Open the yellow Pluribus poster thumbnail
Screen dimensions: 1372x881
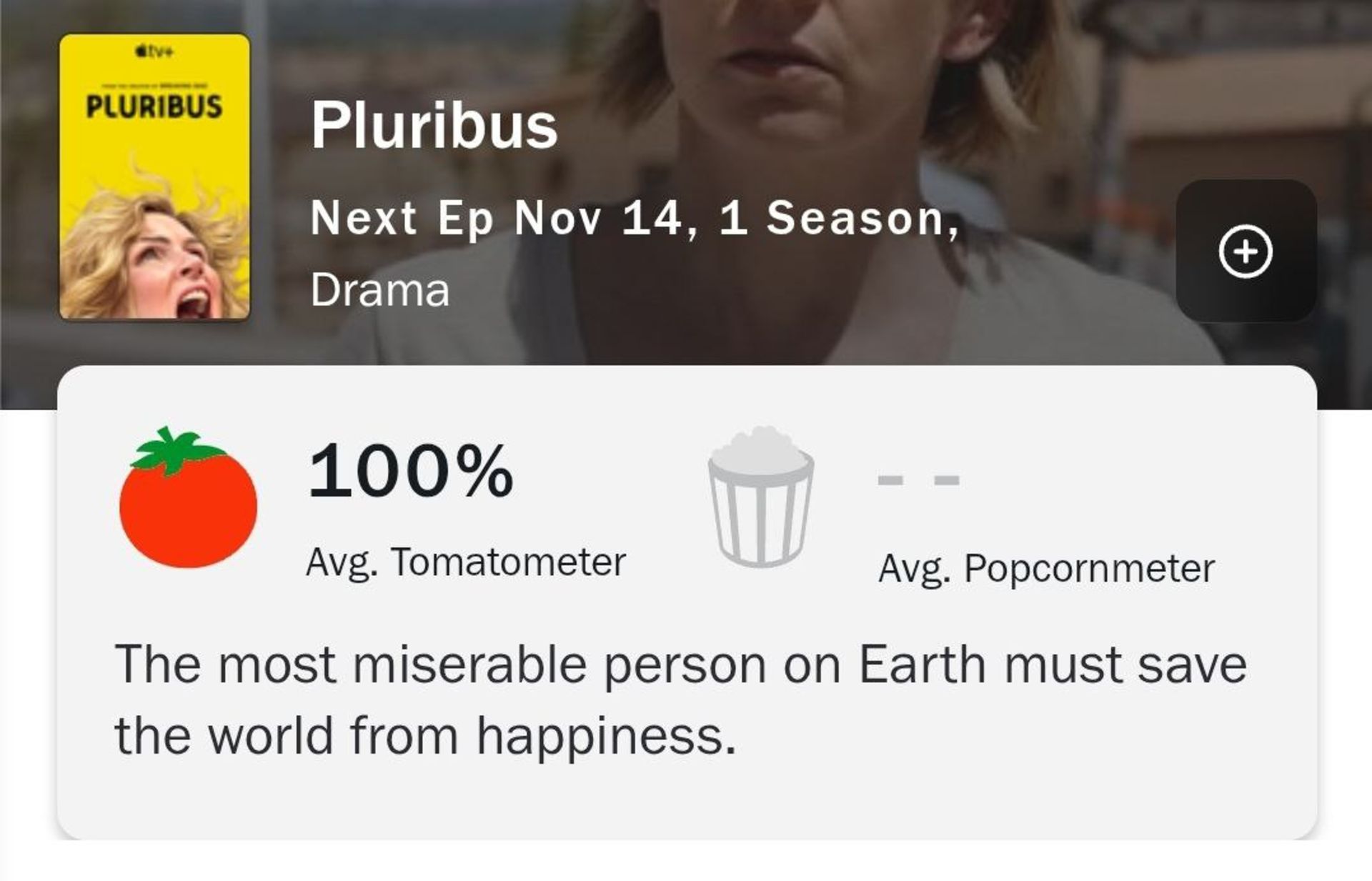click(154, 176)
